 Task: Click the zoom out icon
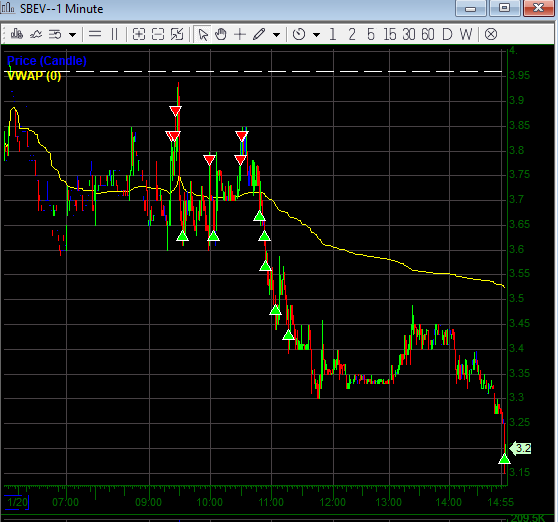click(x=158, y=35)
